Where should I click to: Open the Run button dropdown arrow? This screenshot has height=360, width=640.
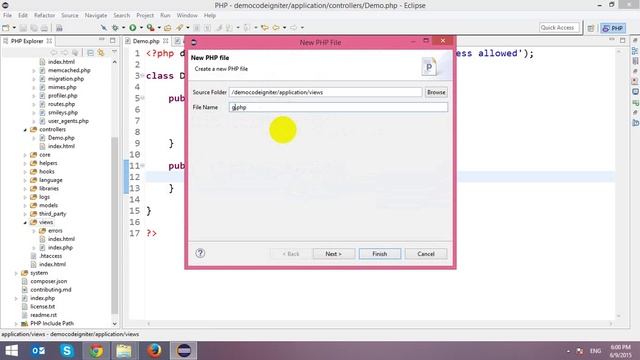[141, 28]
